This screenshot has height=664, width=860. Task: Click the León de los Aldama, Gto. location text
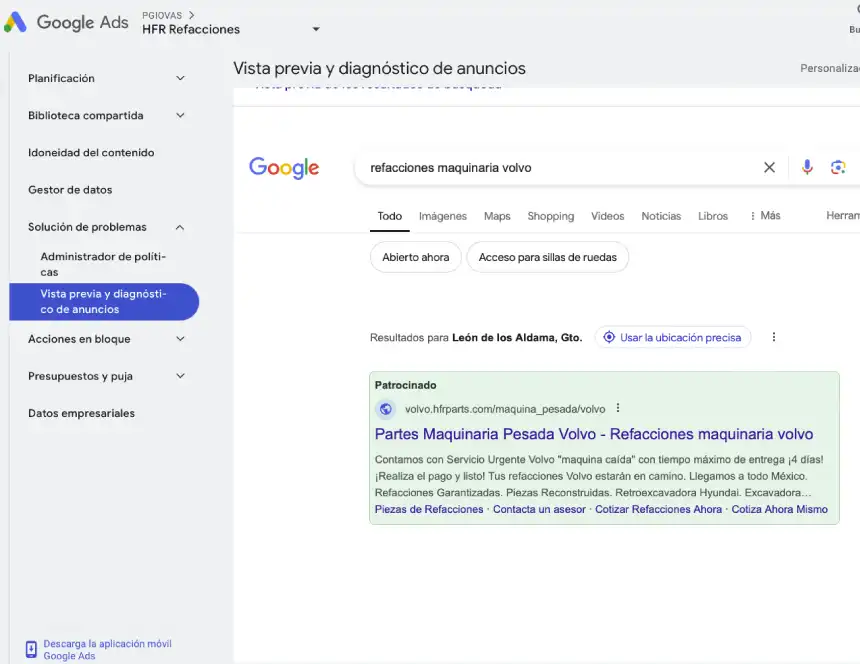click(517, 338)
